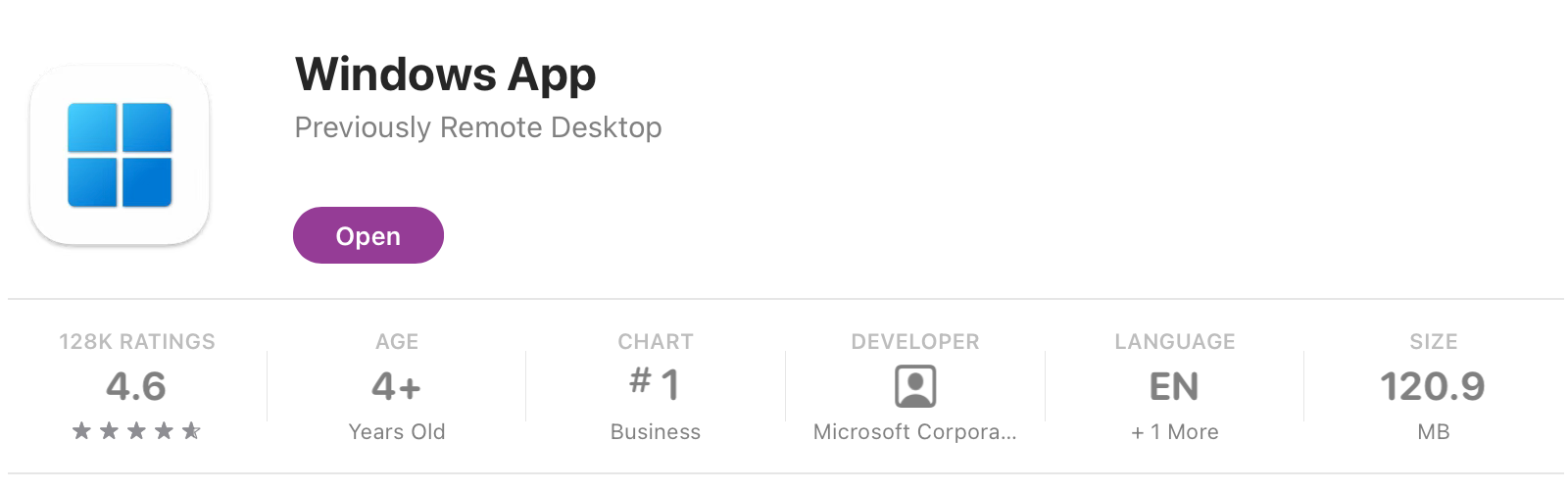Open the Business category link
Viewport: 1568px width, 492px height.
point(656,432)
